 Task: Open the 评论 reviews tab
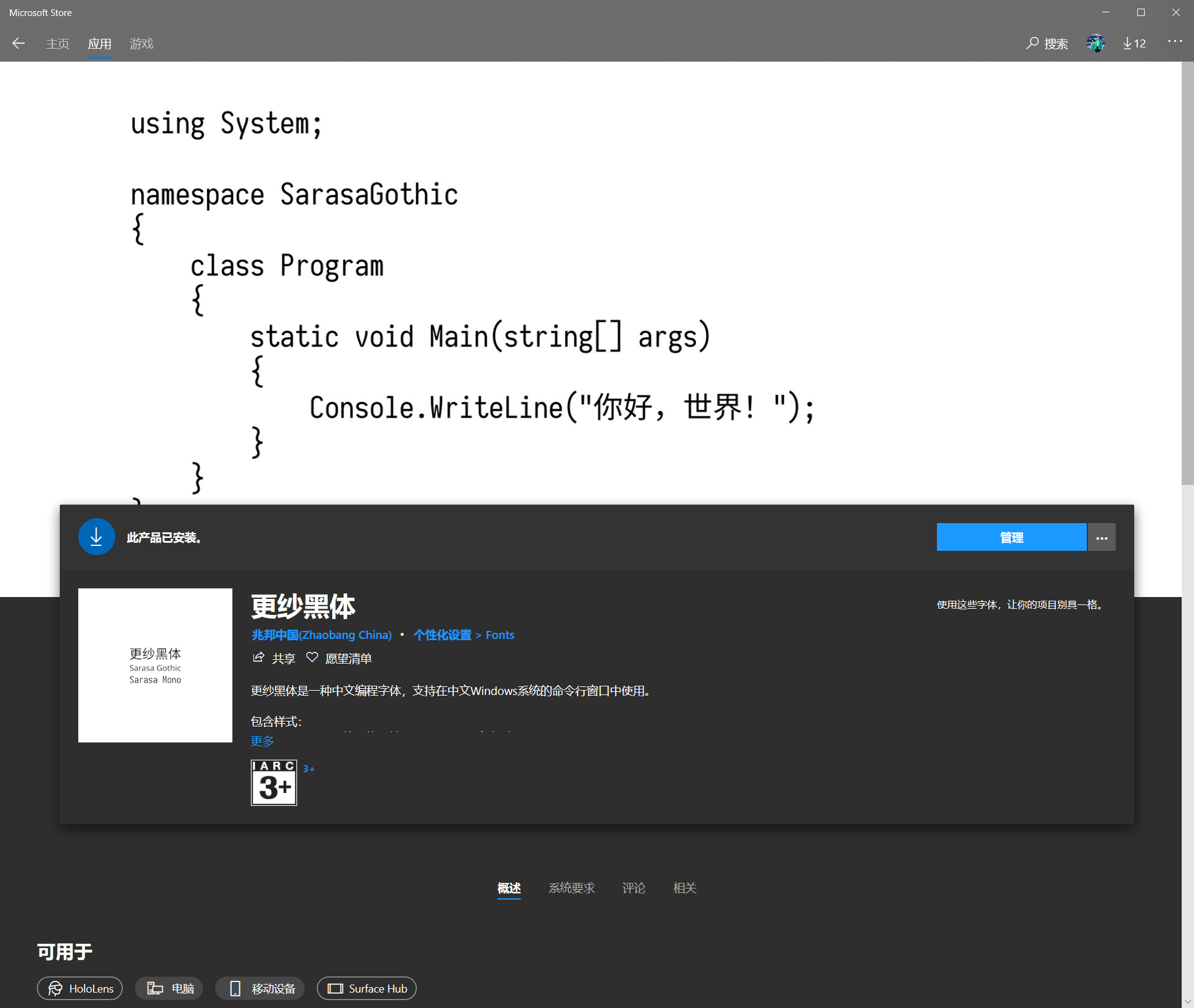634,888
